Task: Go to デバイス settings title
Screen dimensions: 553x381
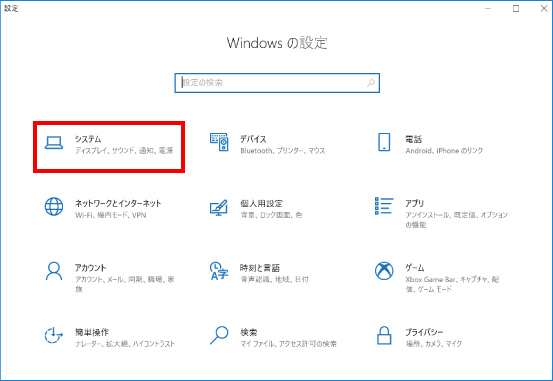Action: click(x=253, y=139)
